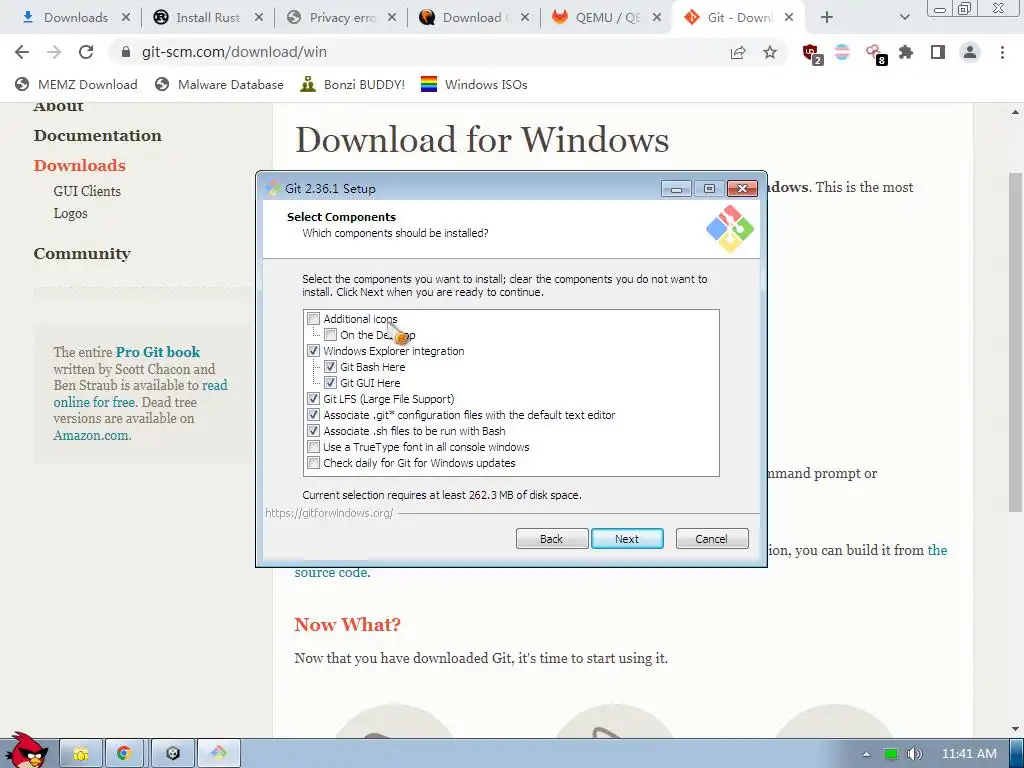Open Chrome from the taskbar
Image resolution: width=1024 pixels, height=768 pixels.
pos(123,753)
